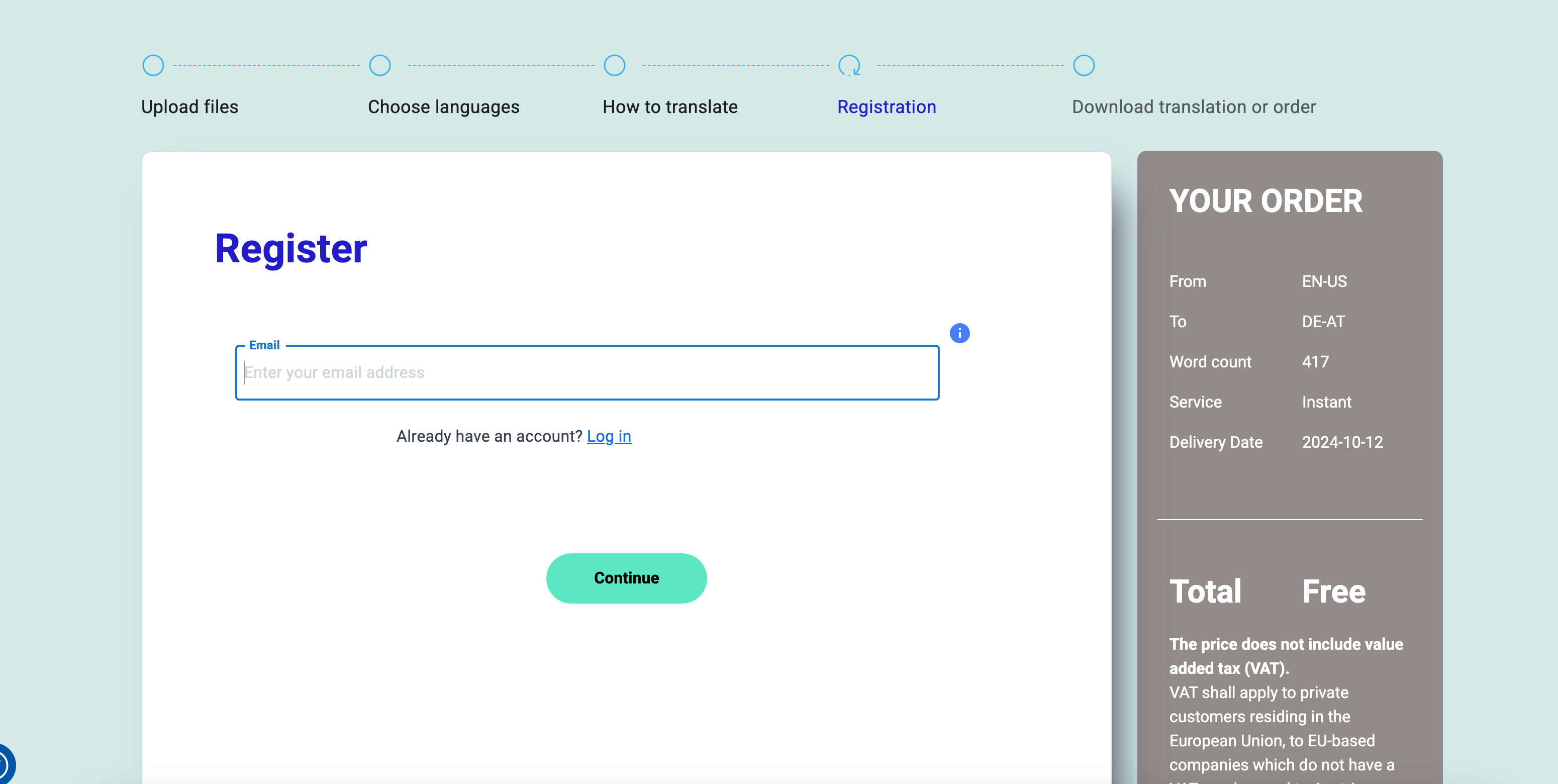Click the How to translate step icon
This screenshot has width=1558, height=784.
615,65
